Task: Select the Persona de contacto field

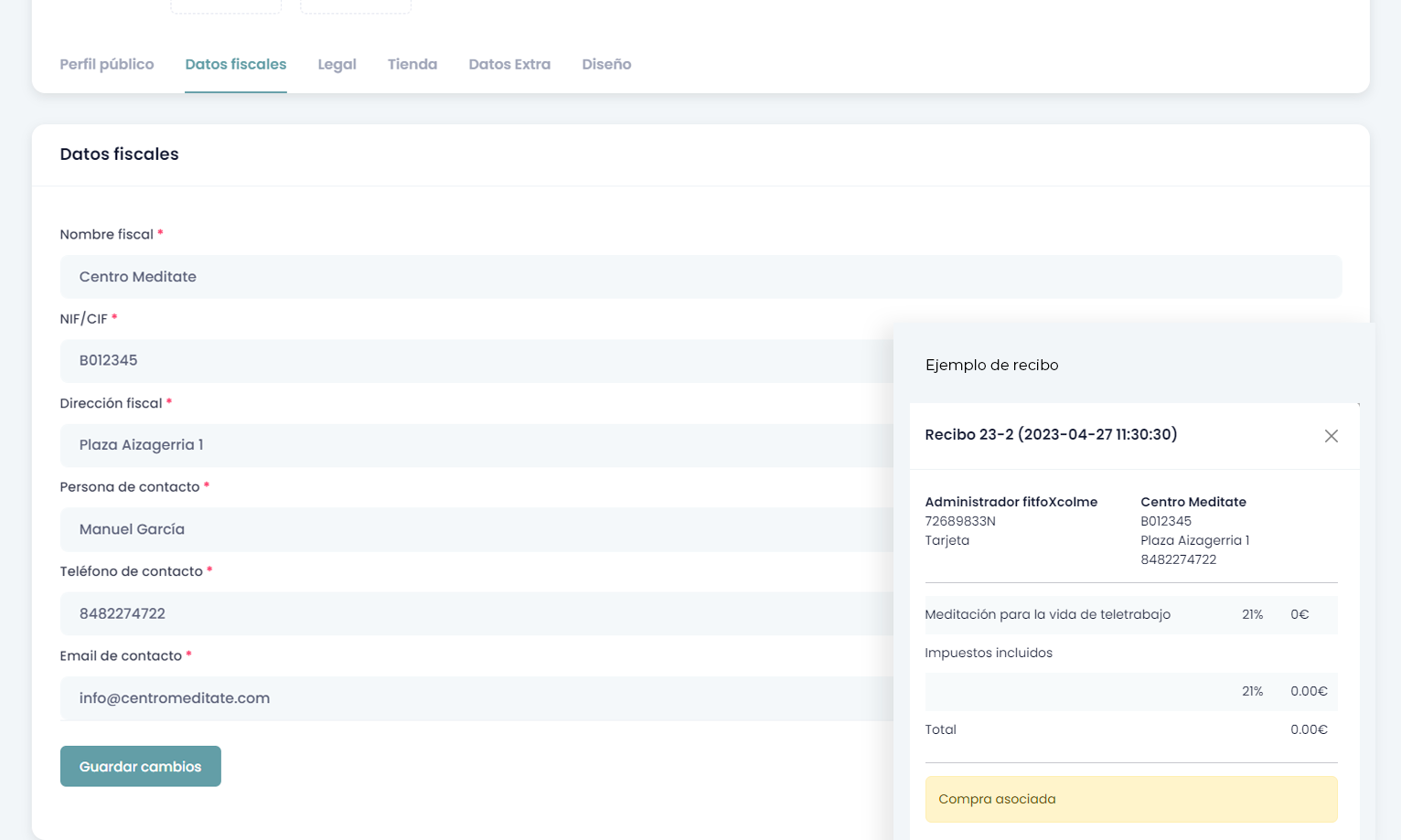Action: (476, 529)
